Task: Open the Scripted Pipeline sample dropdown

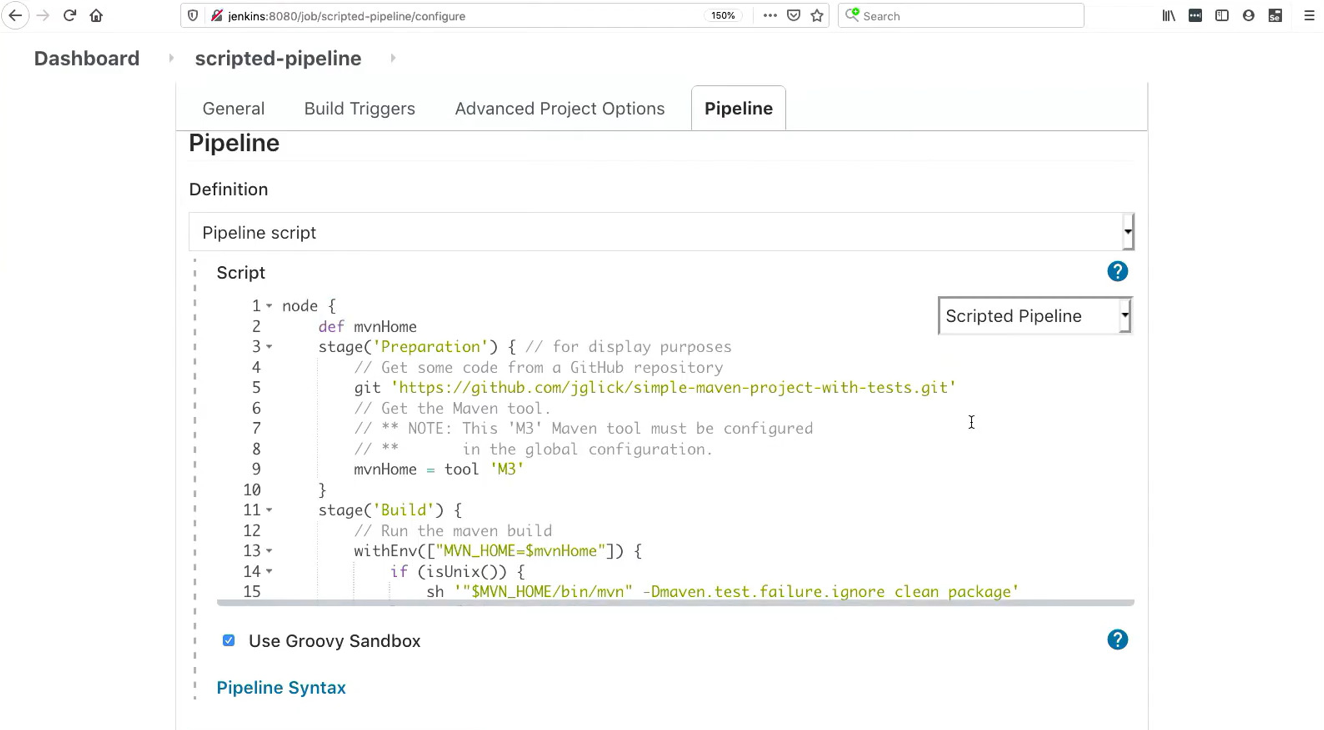Action: click(1034, 316)
